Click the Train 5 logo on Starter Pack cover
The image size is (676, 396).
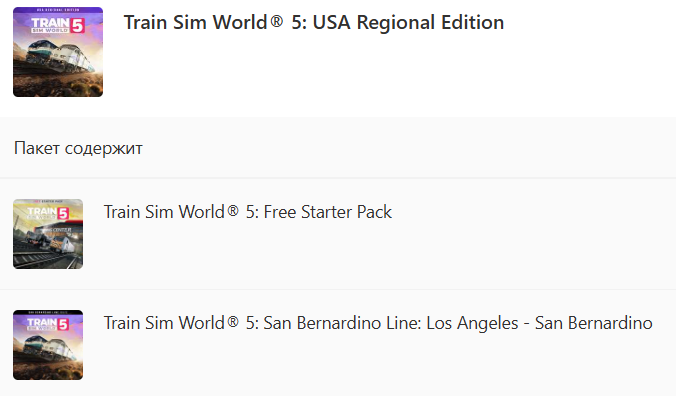[x=48, y=213]
